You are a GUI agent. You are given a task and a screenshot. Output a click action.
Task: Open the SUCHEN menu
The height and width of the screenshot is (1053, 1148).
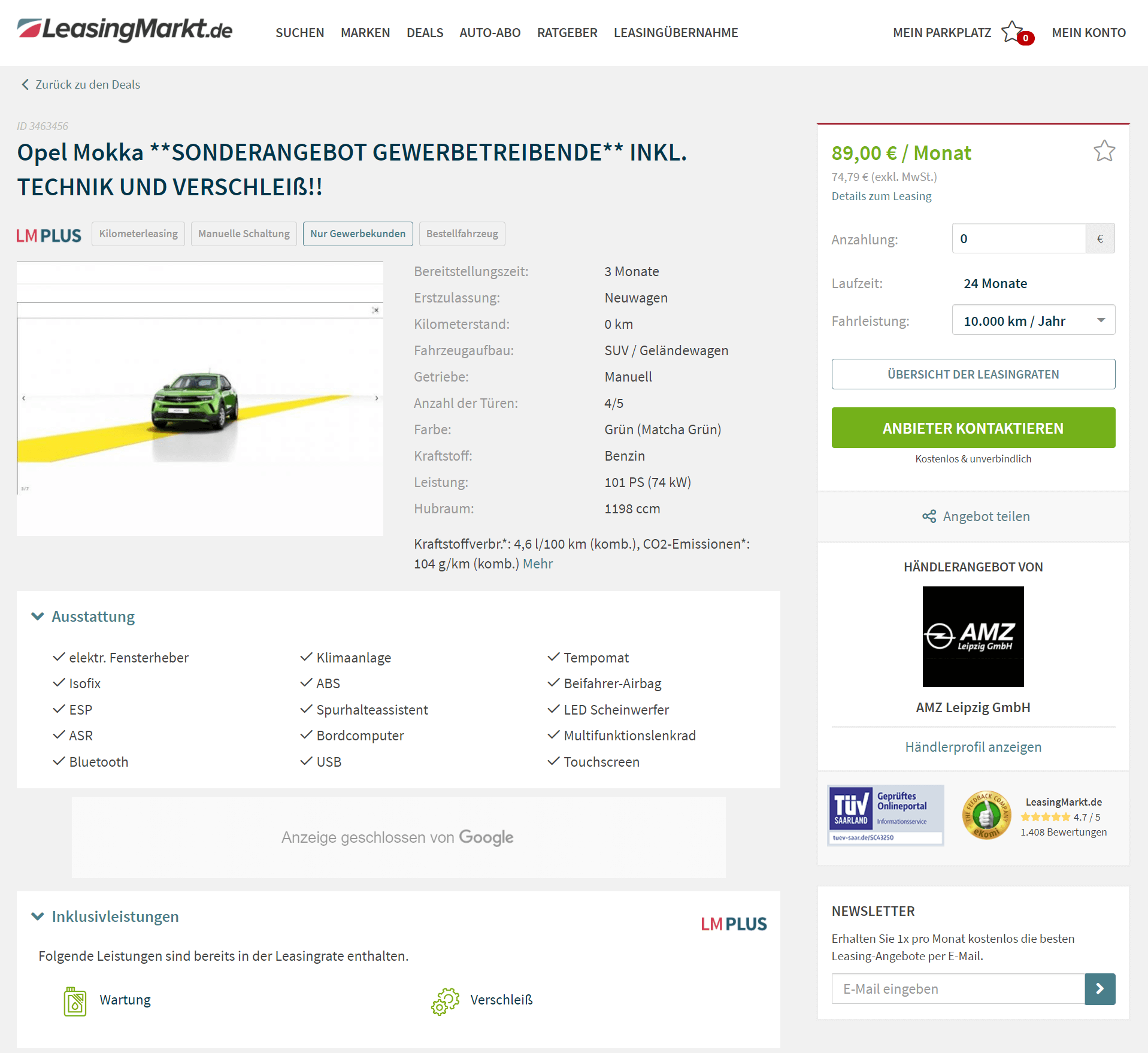point(299,33)
